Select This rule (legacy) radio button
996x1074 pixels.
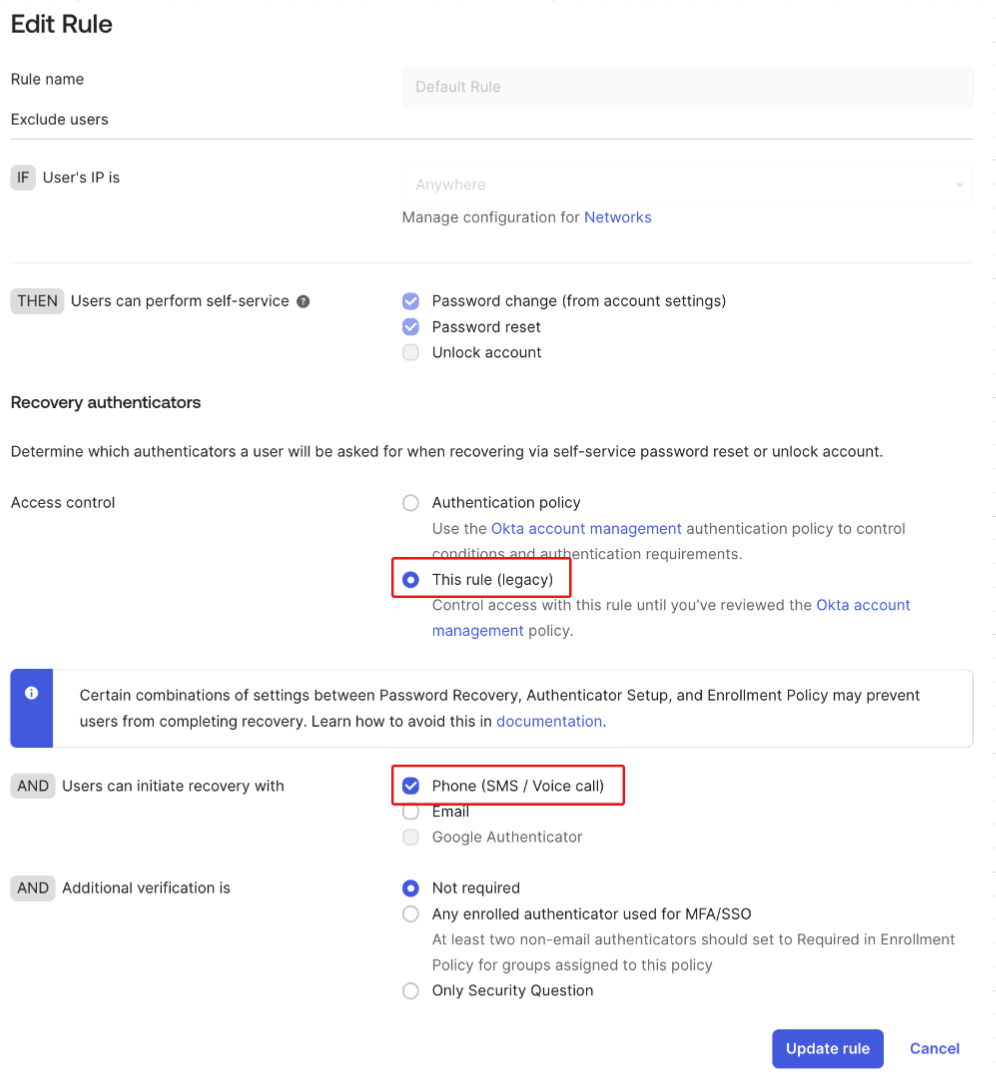click(410, 580)
